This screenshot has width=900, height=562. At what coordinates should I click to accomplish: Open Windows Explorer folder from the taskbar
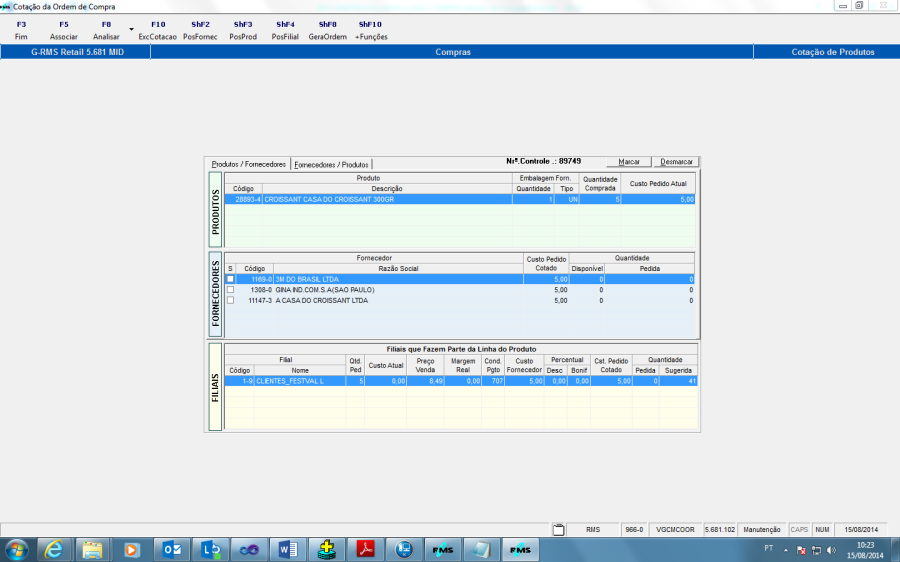(x=92, y=550)
